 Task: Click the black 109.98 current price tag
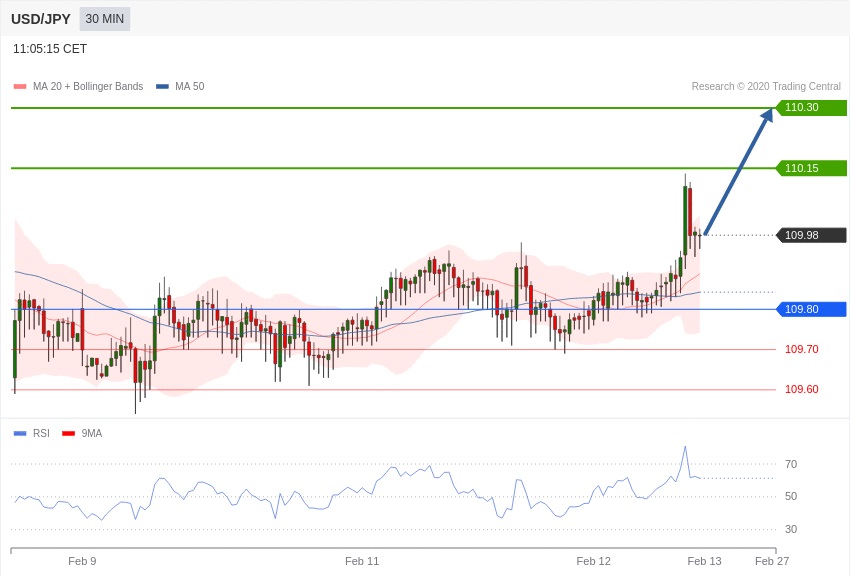coord(802,235)
